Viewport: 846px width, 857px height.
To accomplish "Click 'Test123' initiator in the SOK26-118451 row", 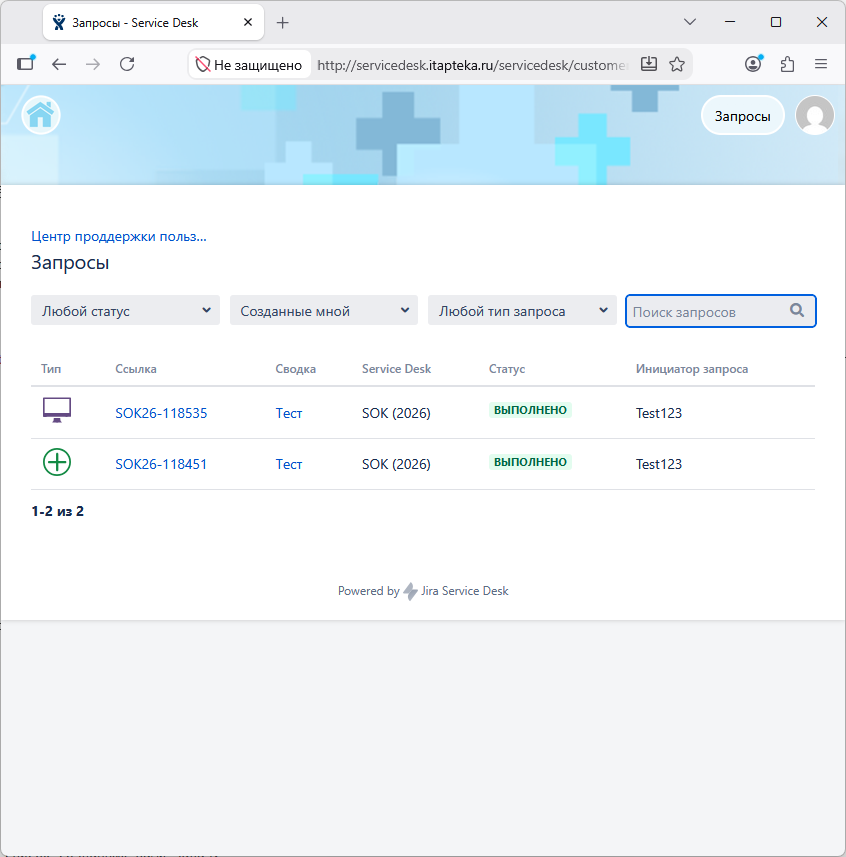I will [659, 464].
